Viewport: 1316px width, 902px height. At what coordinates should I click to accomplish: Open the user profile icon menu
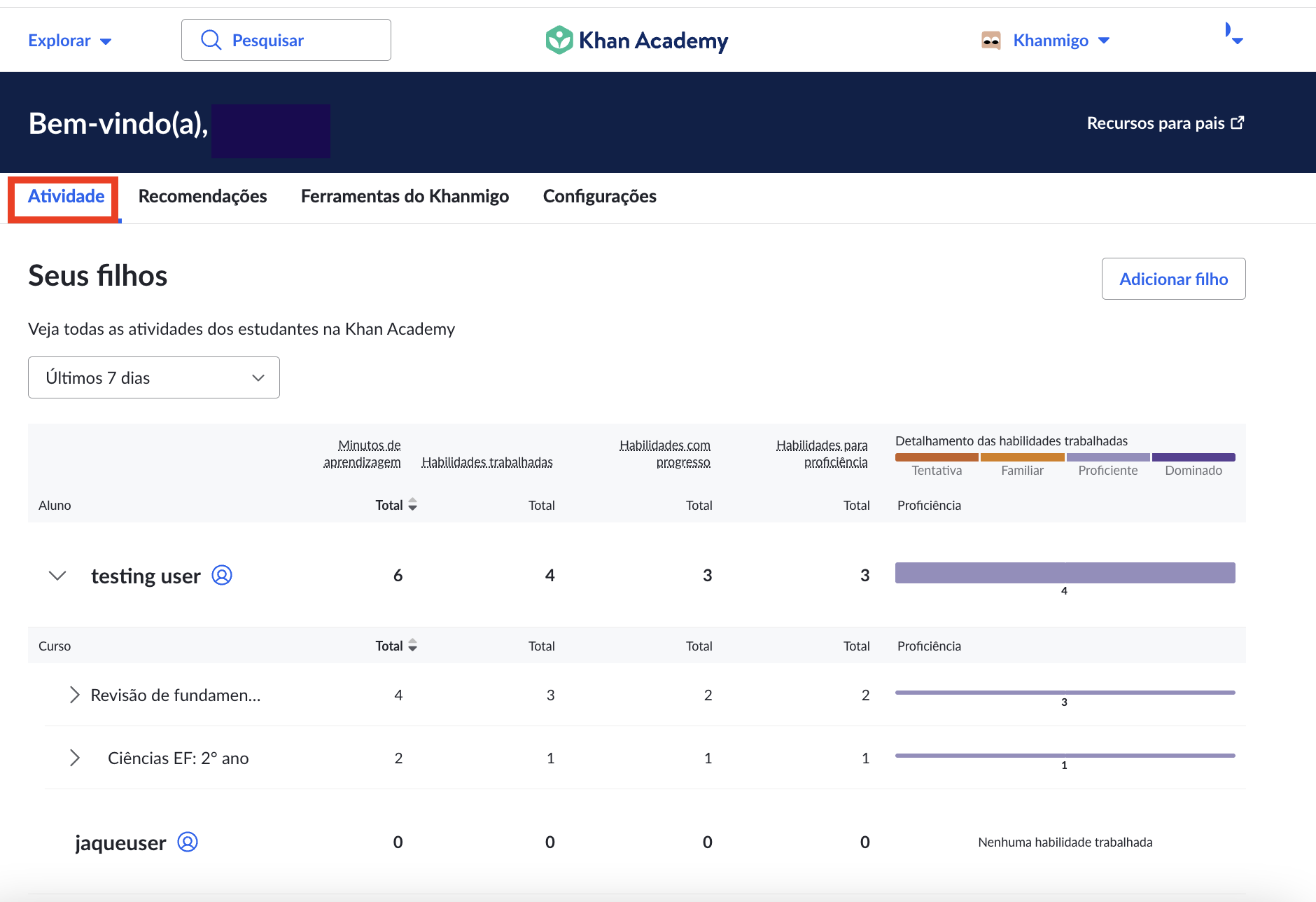point(1233,33)
